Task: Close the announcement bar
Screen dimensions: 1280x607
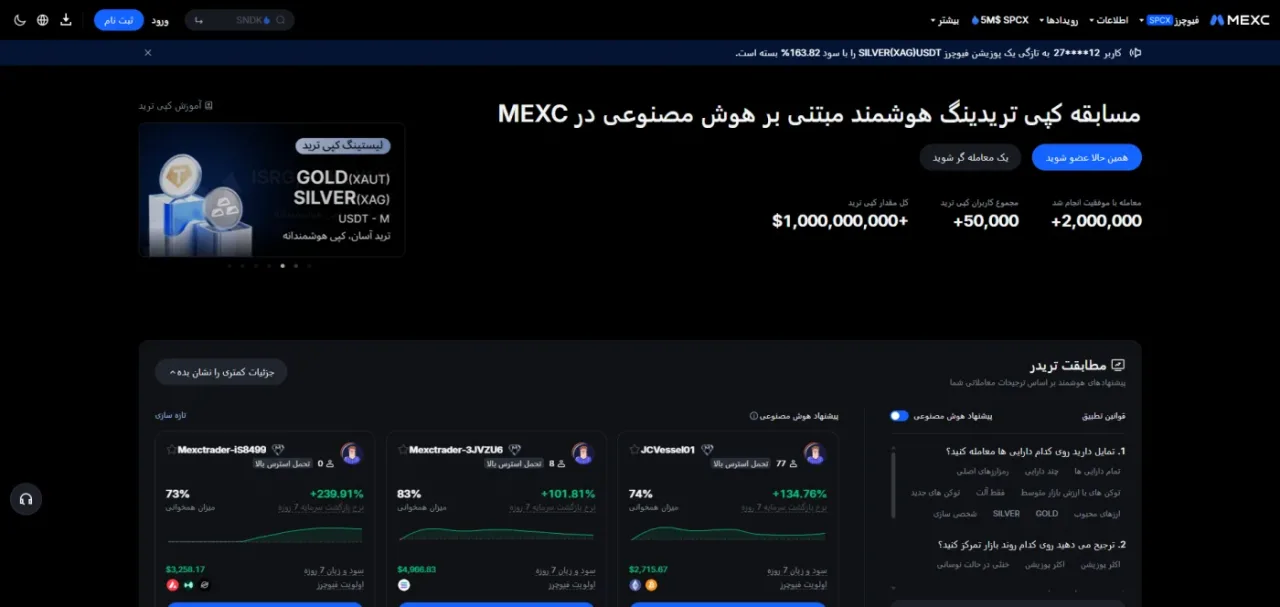Action: [x=148, y=53]
